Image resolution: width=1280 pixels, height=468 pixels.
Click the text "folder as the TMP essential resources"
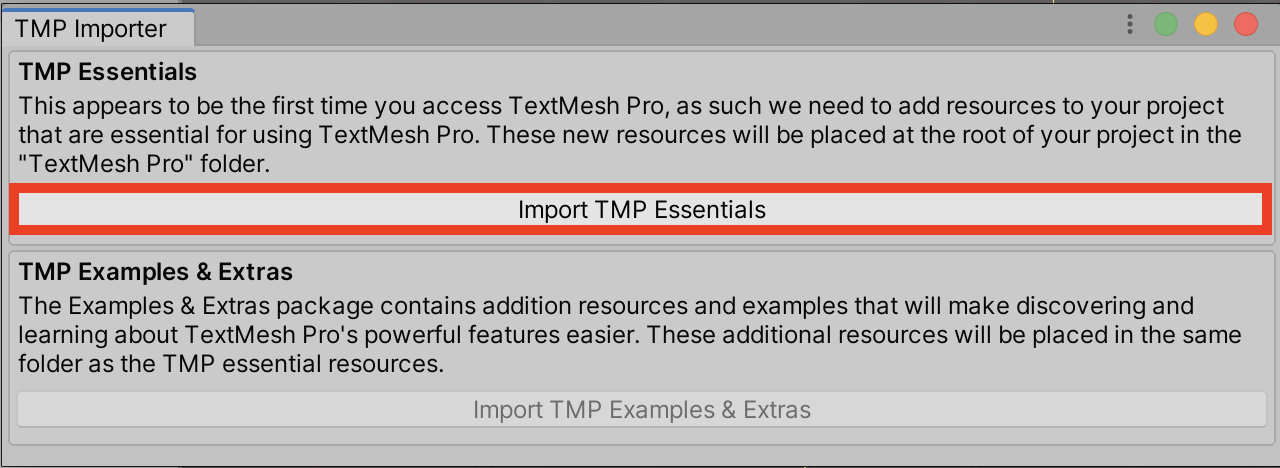tap(230, 365)
